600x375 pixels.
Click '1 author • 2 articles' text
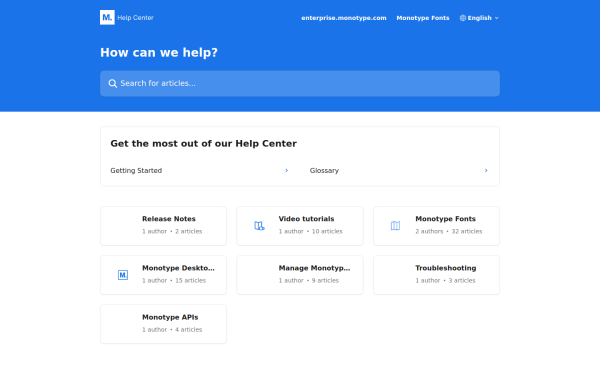pos(172,231)
